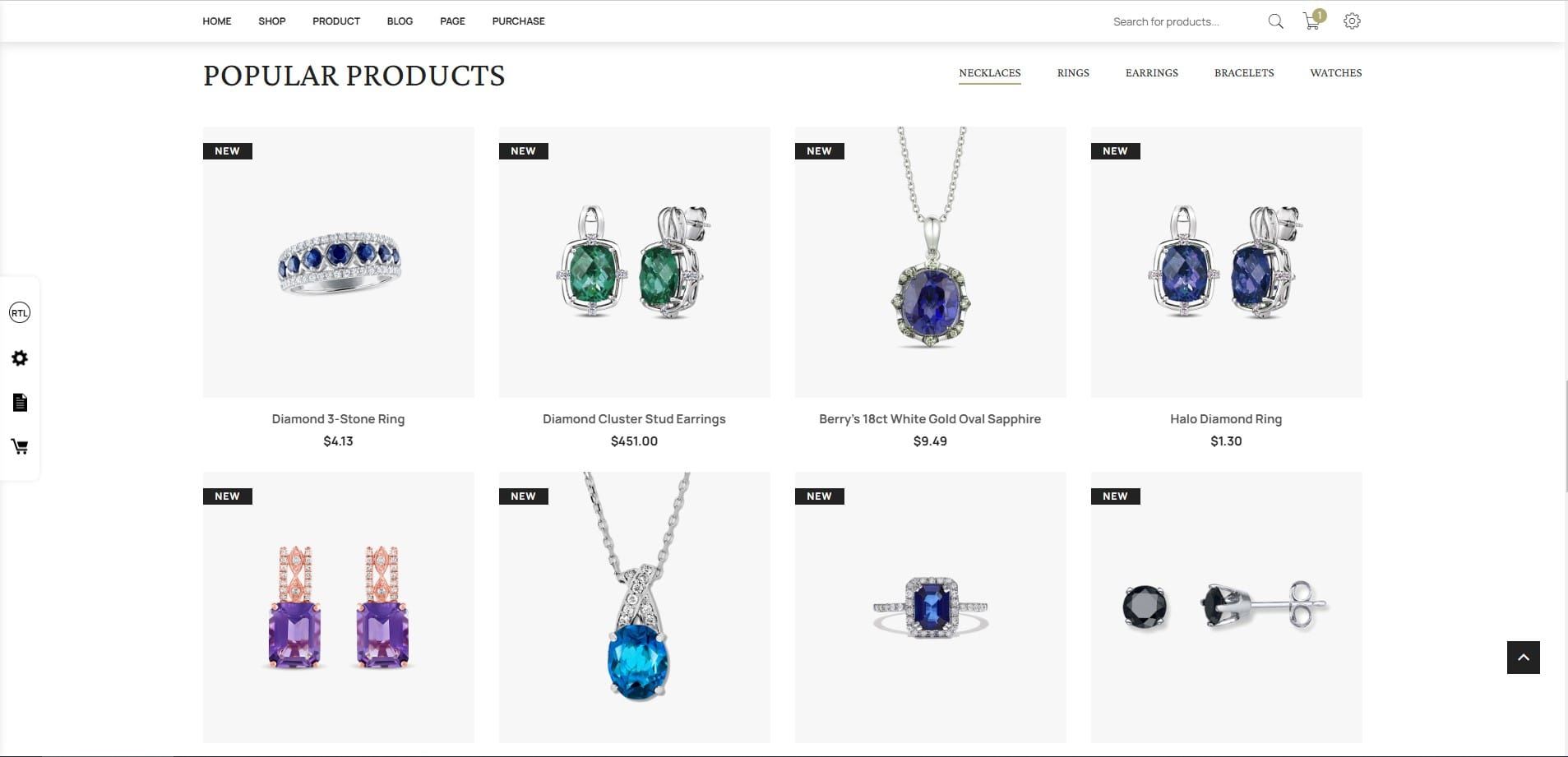Open Diamond Cluster Stud Earrings product link
The width and height of the screenshot is (1568, 757).
coord(634,419)
